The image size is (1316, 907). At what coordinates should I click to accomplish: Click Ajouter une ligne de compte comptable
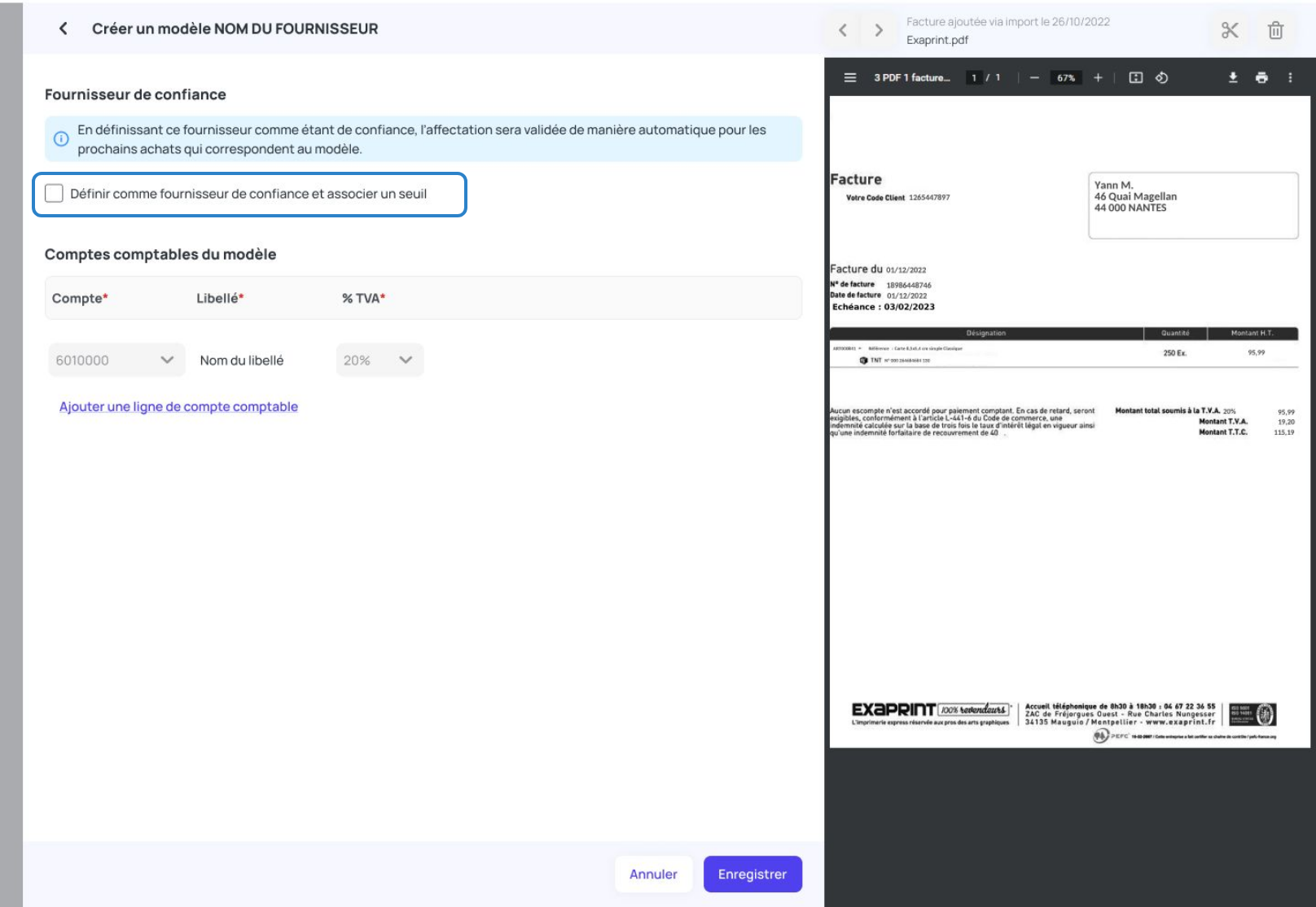point(178,406)
